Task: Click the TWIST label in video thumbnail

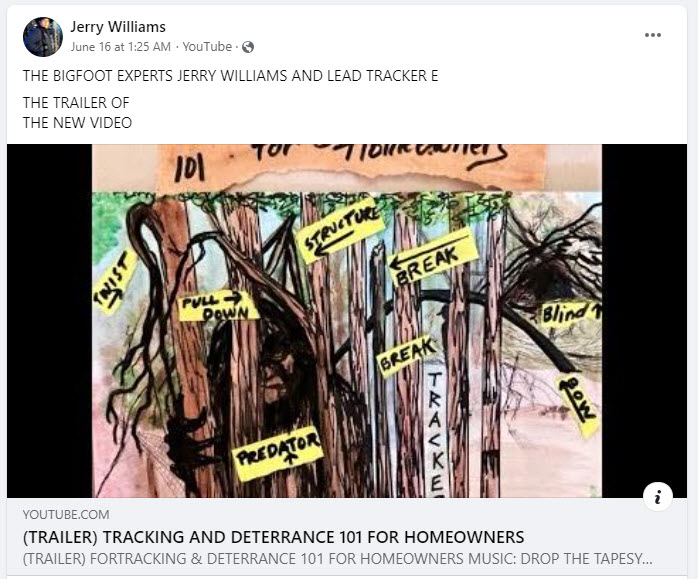Action: [115, 282]
